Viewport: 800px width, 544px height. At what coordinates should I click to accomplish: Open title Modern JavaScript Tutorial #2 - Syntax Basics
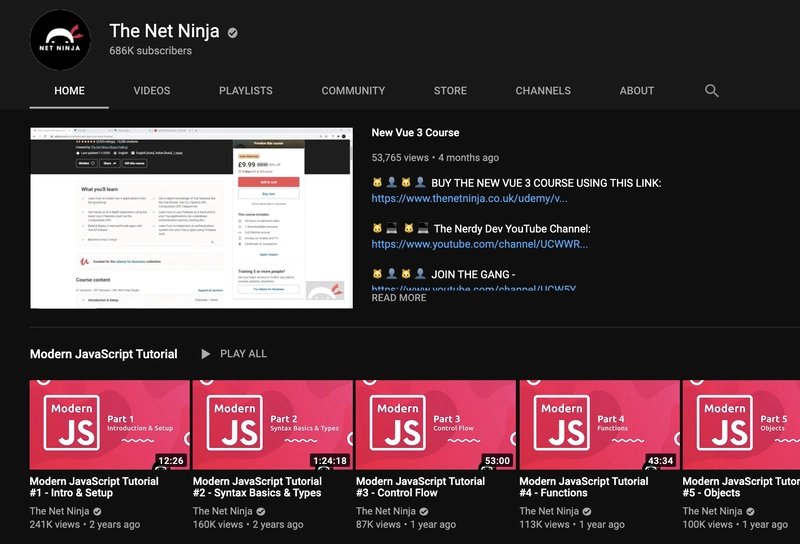(x=257, y=487)
